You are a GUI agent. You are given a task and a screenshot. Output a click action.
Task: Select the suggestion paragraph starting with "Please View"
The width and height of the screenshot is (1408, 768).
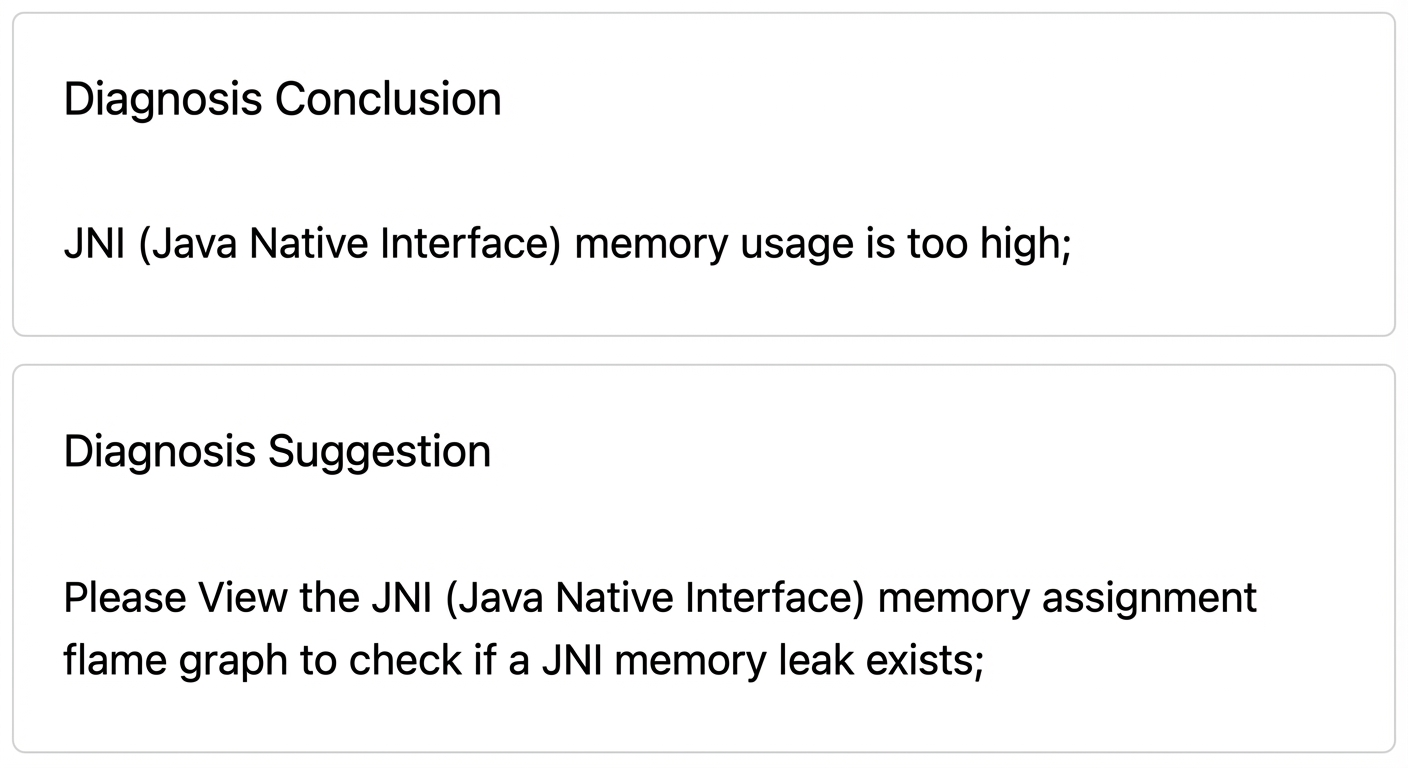pos(660,629)
